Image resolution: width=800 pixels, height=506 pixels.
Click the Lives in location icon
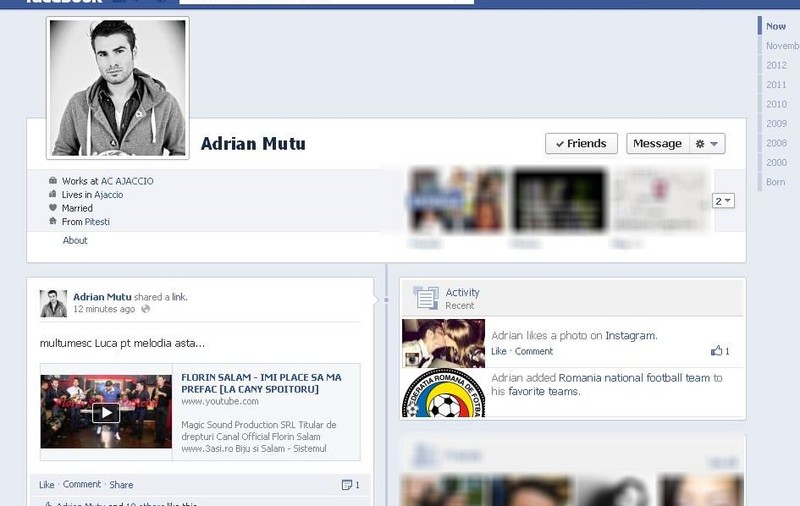point(53,194)
